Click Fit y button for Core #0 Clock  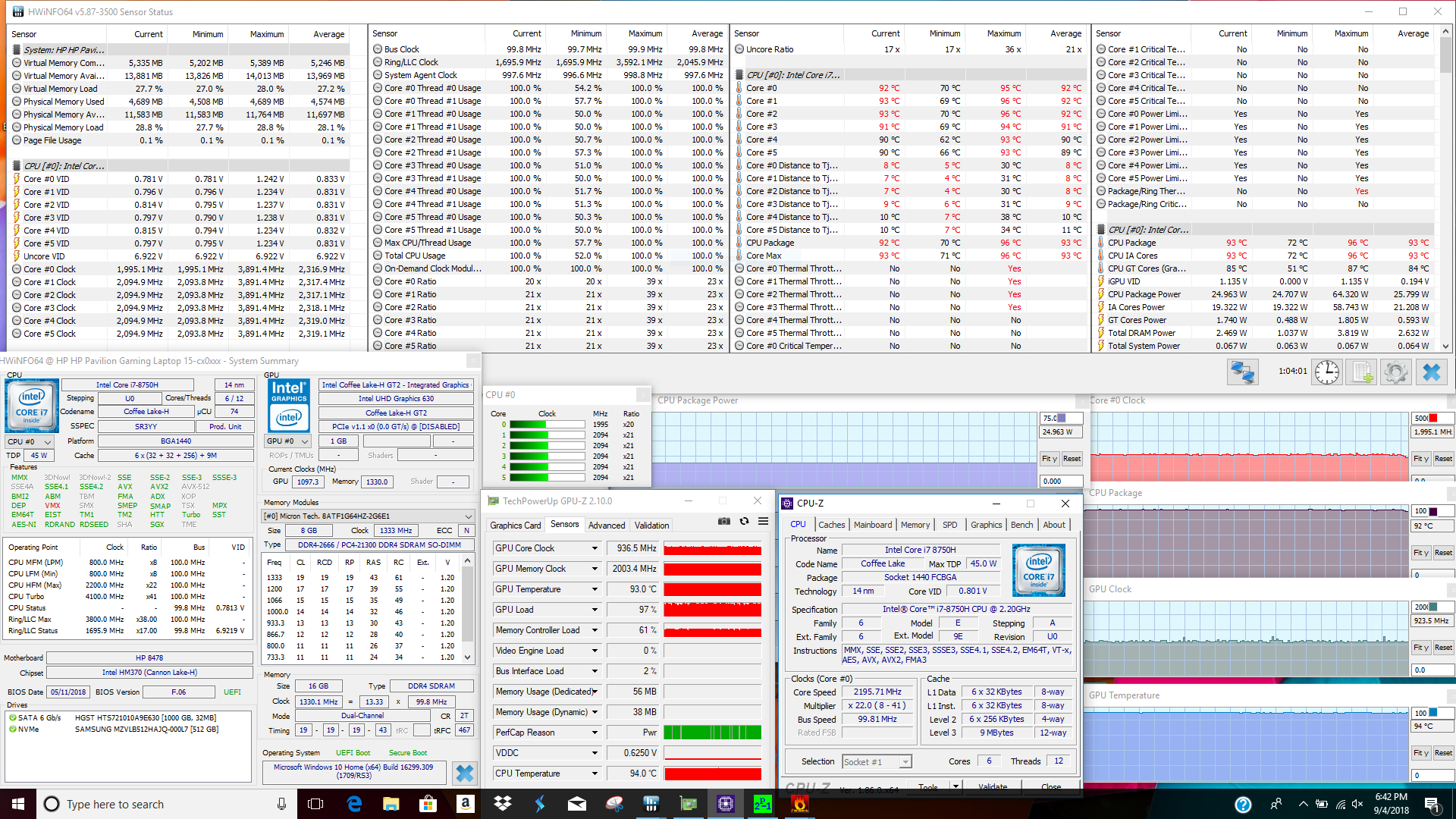1420,459
